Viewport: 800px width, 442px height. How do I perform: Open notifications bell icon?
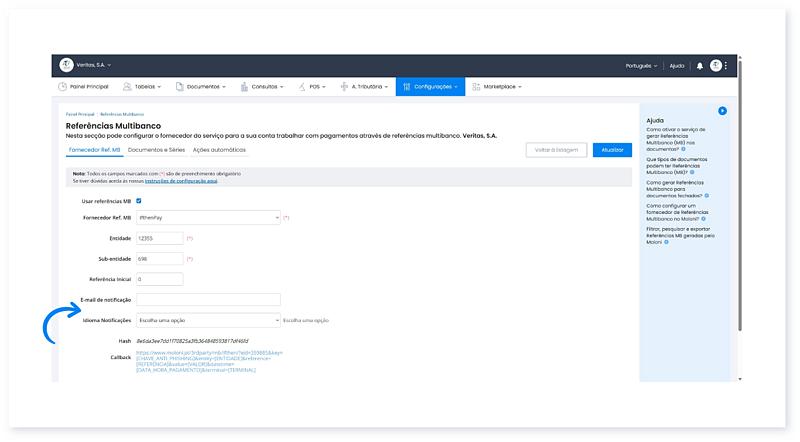(x=700, y=66)
